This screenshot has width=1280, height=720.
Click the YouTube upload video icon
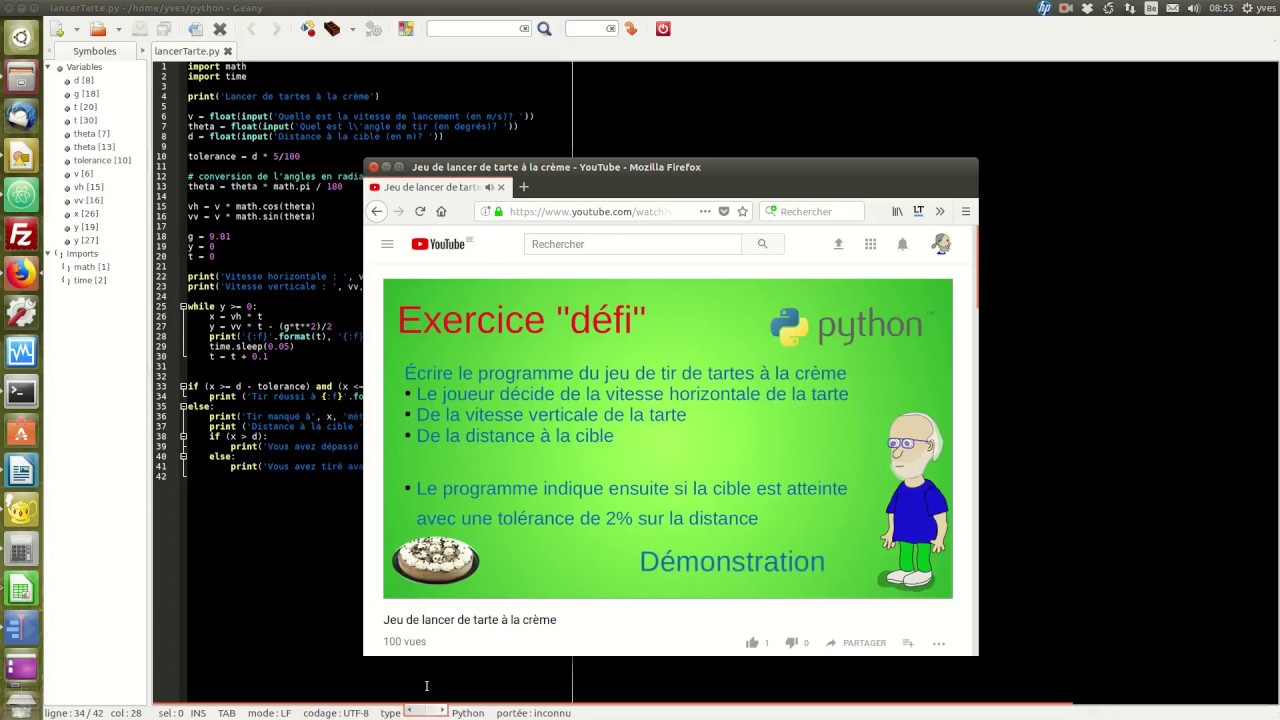click(x=838, y=244)
